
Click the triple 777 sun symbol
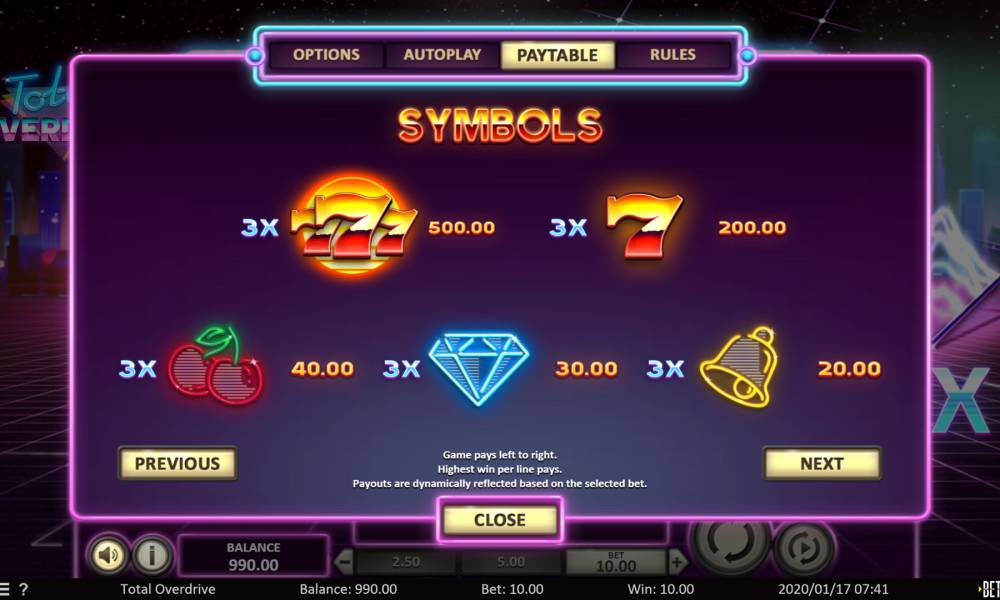(353, 226)
